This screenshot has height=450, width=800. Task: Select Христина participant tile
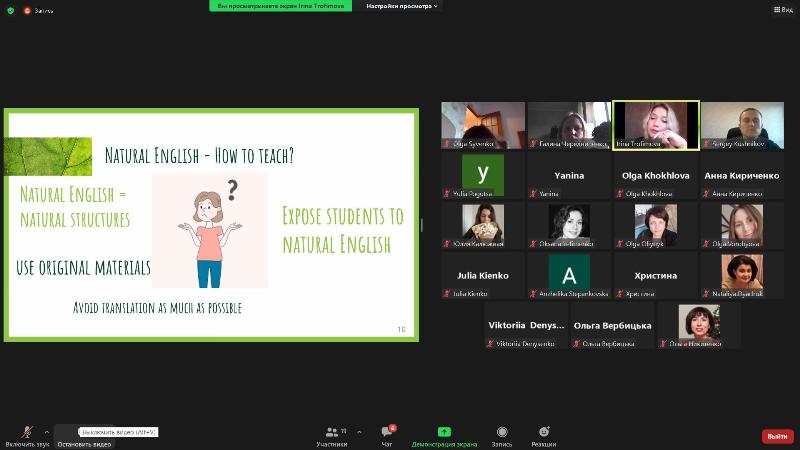pos(656,276)
